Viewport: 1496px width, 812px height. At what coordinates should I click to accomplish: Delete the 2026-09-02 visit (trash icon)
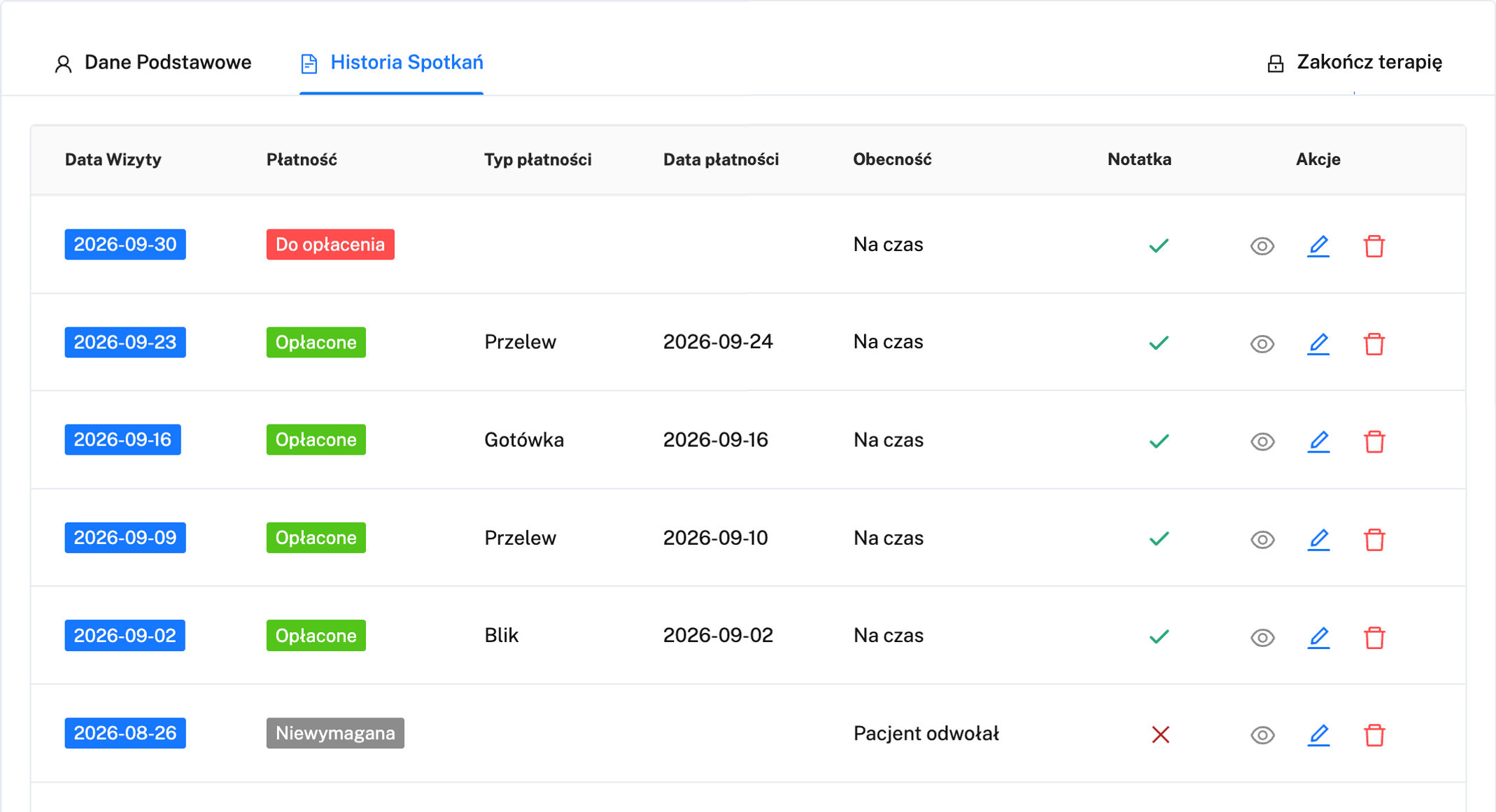tap(1374, 638)
